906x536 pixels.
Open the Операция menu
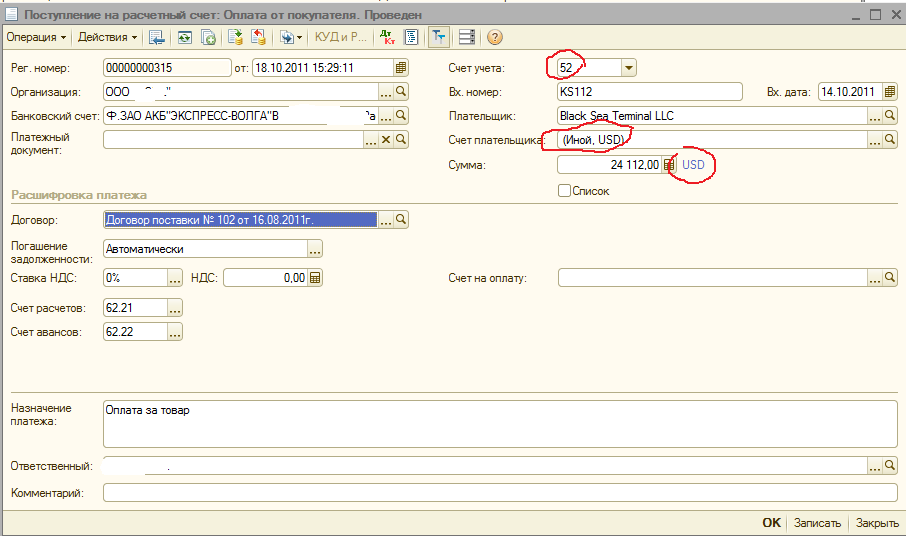[x=36, y=38]
